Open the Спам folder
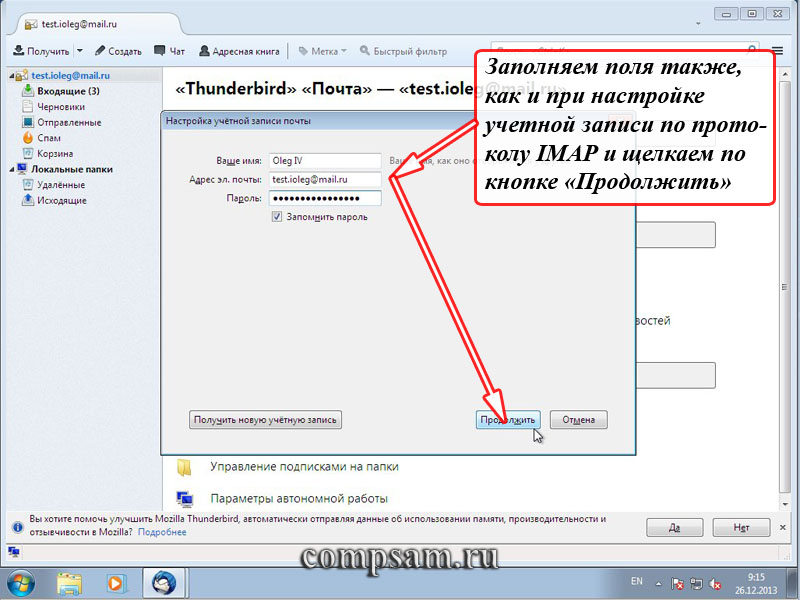The width and height of the screenshot is (800, 600). point(49,138)
